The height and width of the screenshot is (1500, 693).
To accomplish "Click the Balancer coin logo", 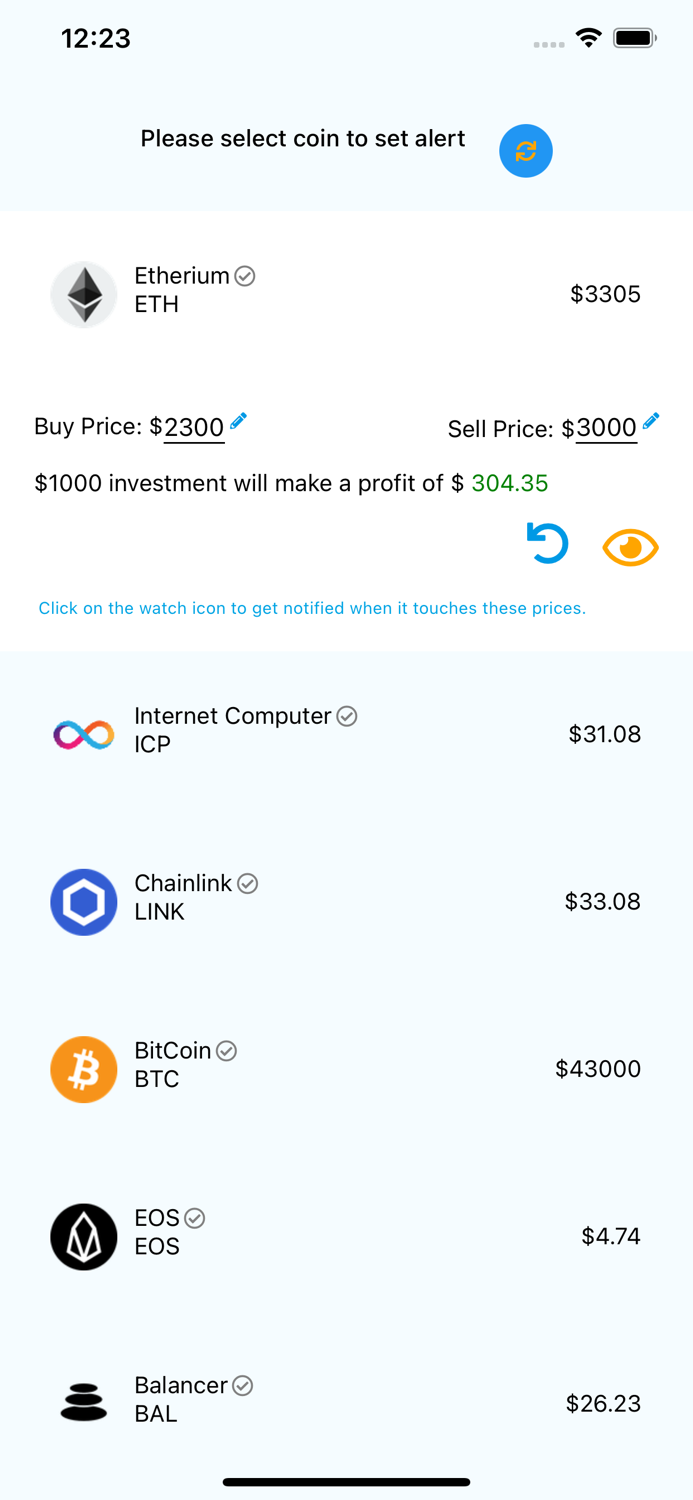I will coord(84,1403).
